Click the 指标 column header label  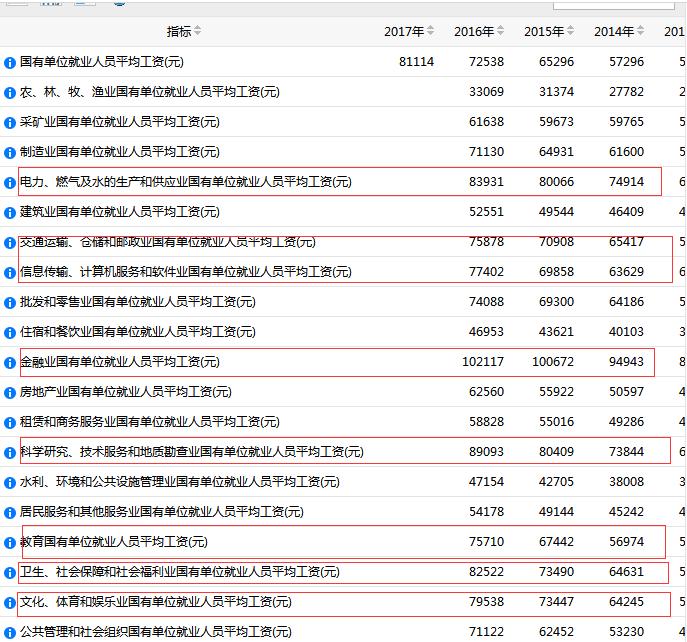[179, 31]
